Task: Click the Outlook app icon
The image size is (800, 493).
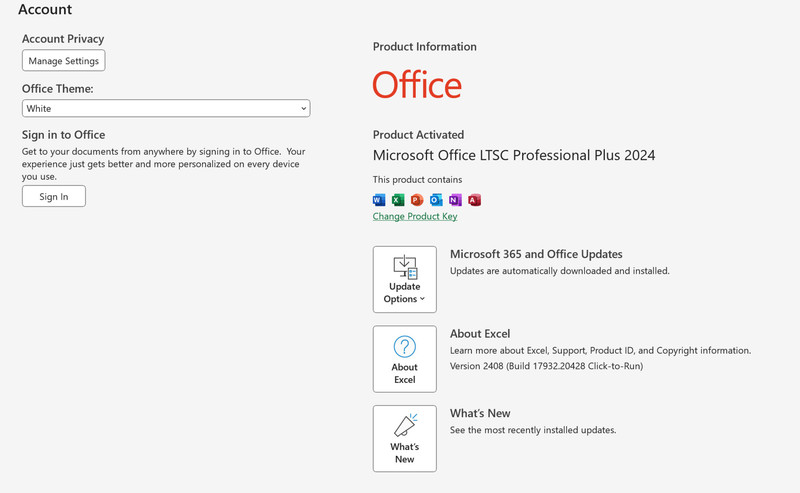Action: [436, 200]
